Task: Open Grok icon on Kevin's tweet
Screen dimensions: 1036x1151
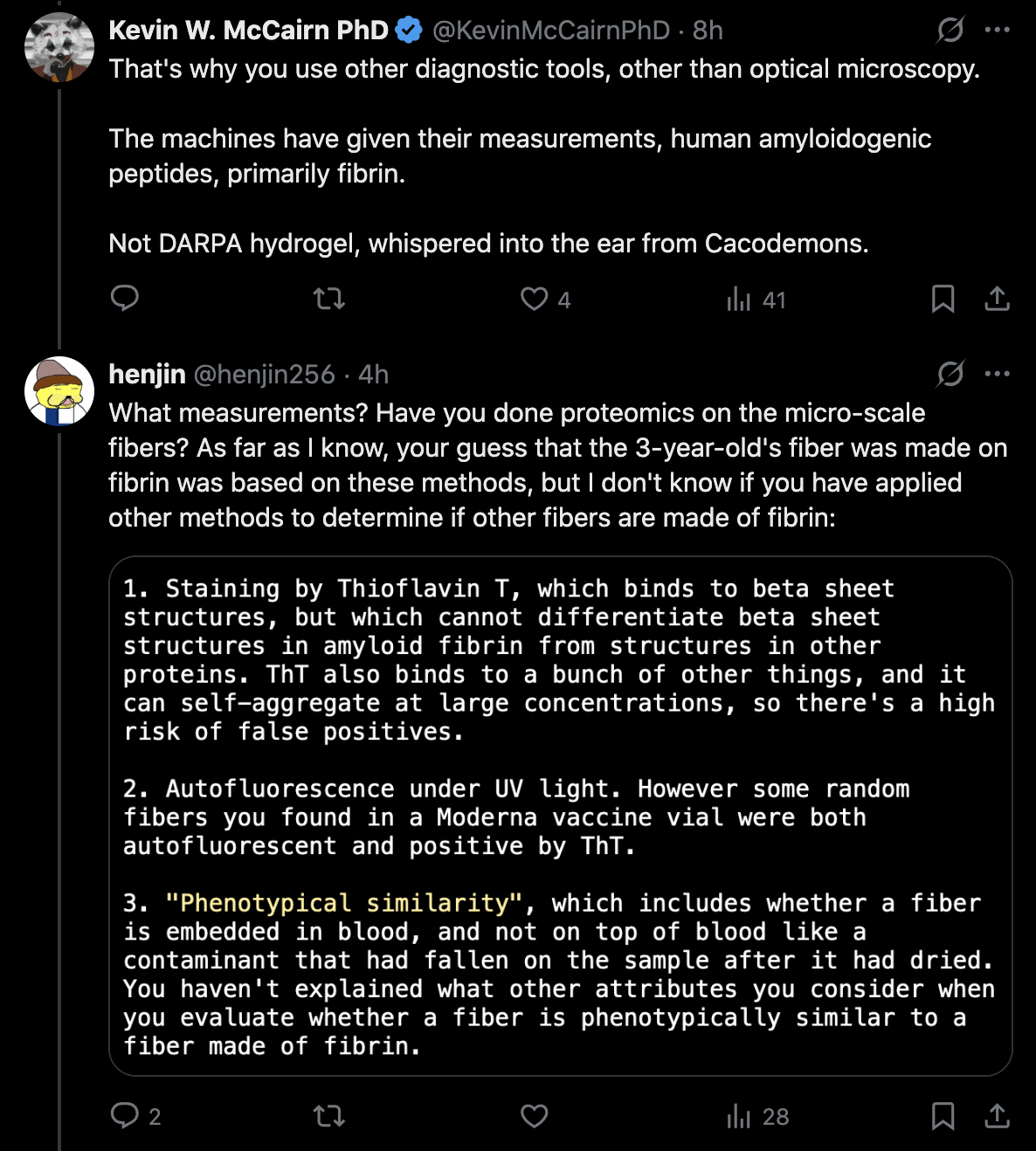Action: point(950,31)
